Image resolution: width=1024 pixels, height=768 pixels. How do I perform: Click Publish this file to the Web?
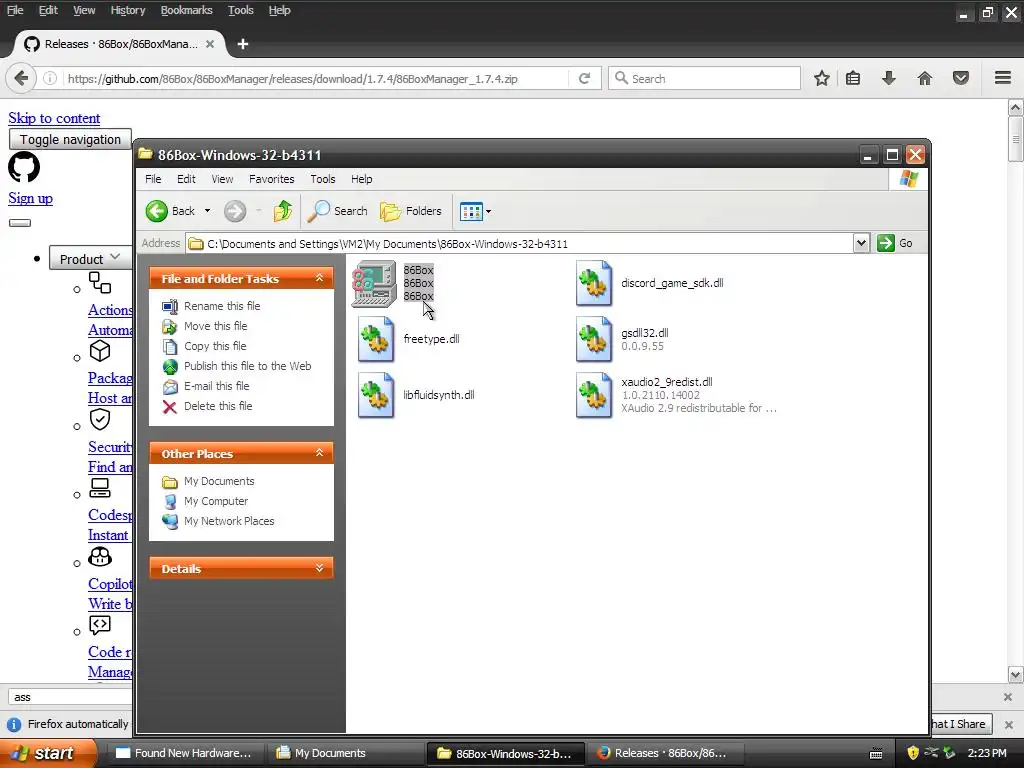[x=248, y=366]
